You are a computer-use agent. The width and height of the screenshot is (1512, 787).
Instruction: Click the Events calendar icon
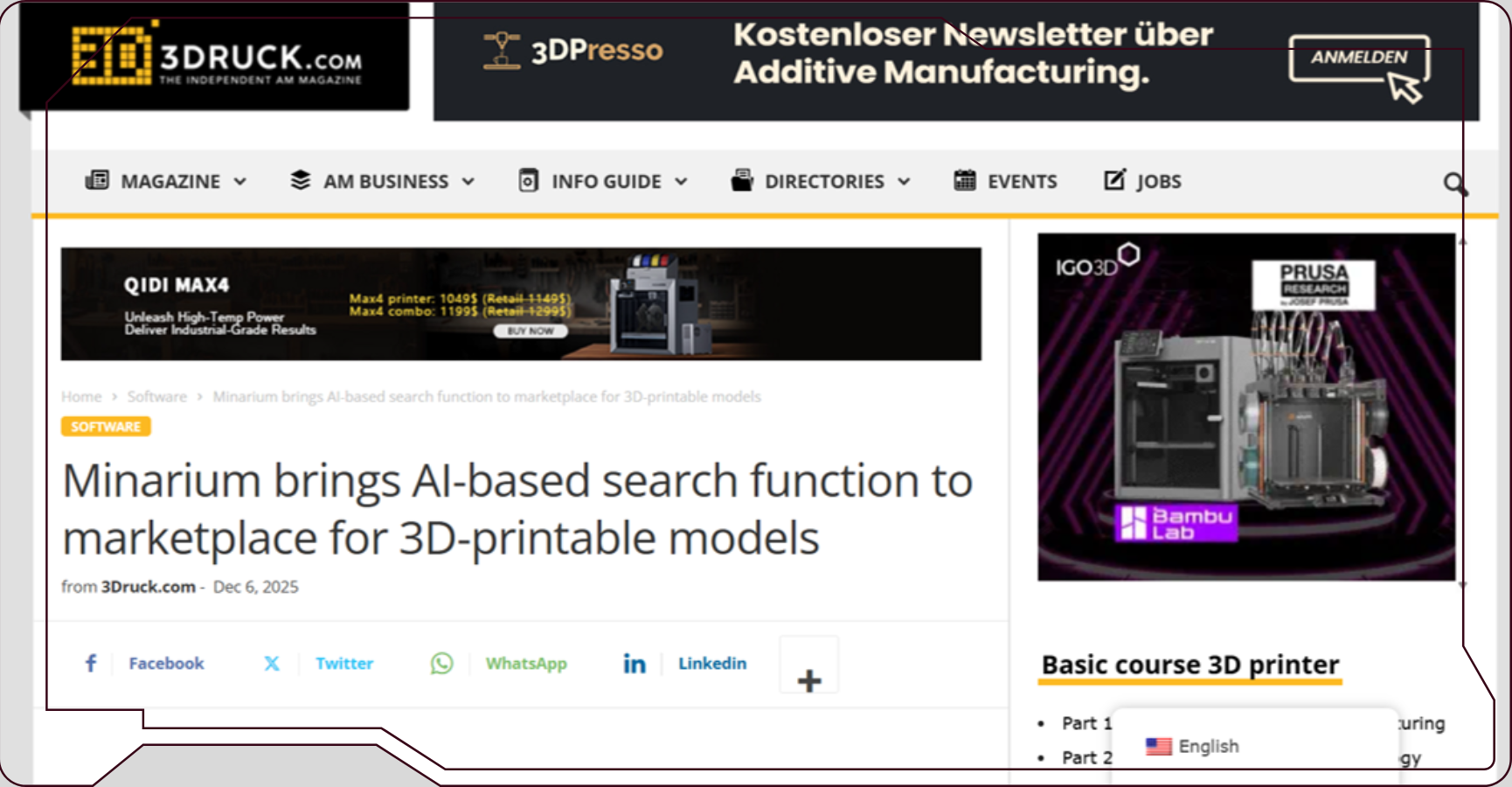[965, 181]
